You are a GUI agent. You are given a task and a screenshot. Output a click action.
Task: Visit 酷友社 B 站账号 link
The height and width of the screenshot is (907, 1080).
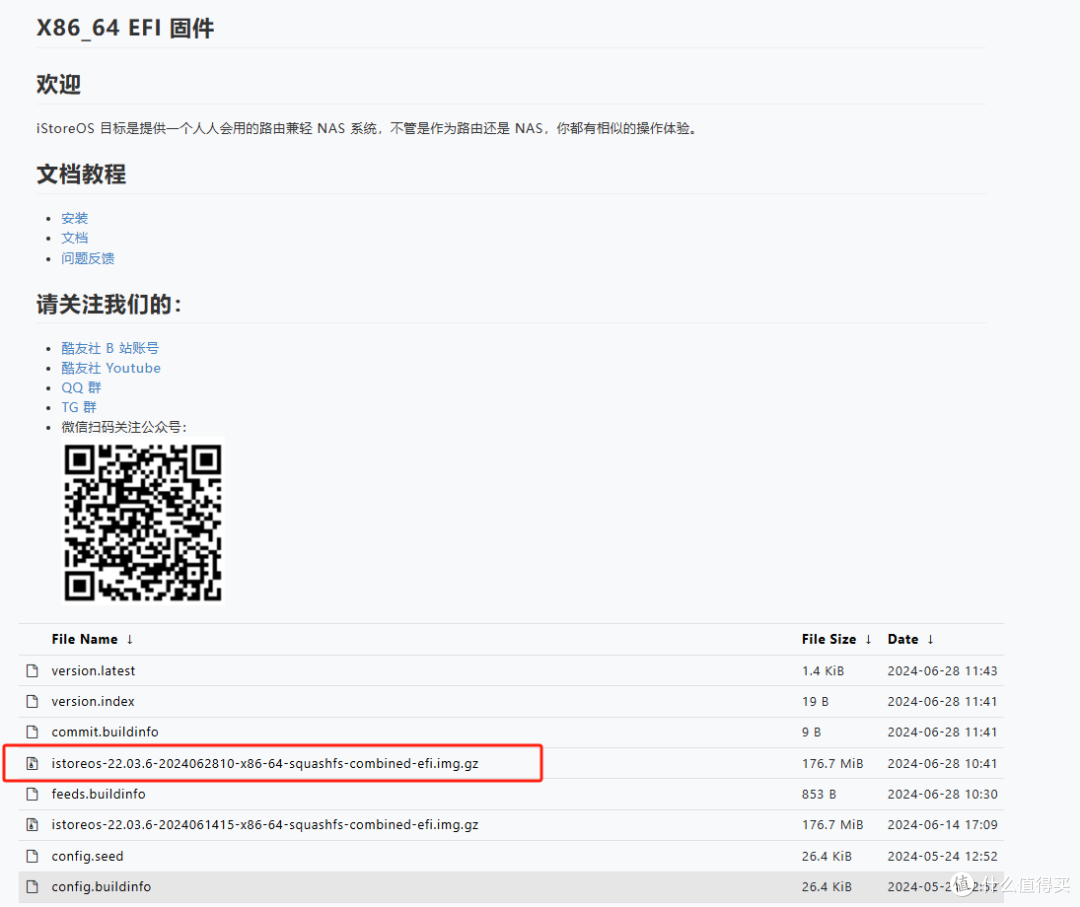[110, 348]
